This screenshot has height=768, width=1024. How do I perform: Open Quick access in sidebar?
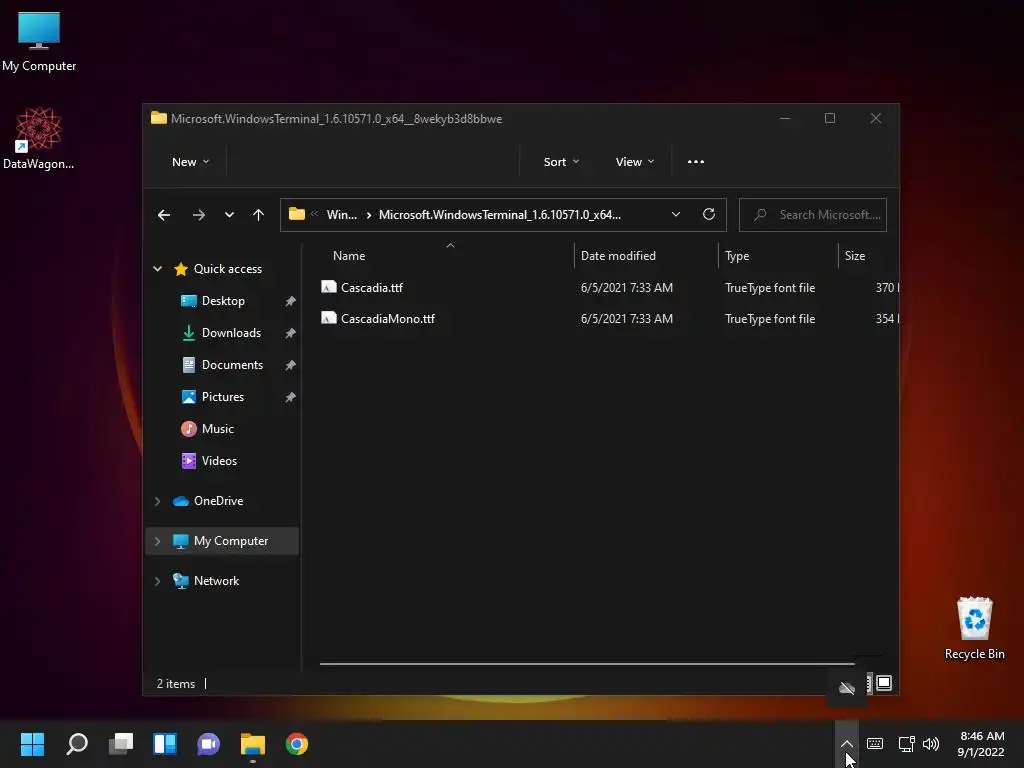227,269
